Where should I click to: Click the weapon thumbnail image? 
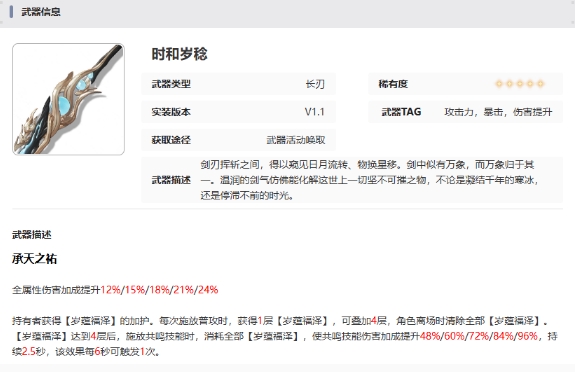click(x=68, y=99)
